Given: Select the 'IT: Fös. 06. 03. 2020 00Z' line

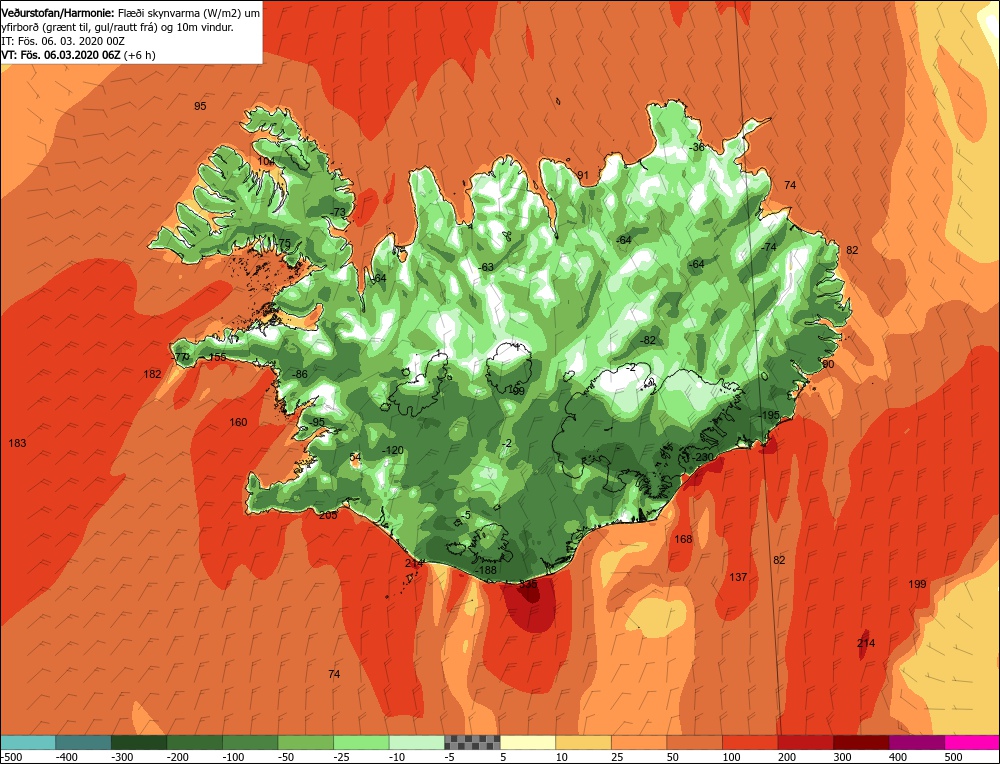Looking at the screenshot, I should 63,41.
